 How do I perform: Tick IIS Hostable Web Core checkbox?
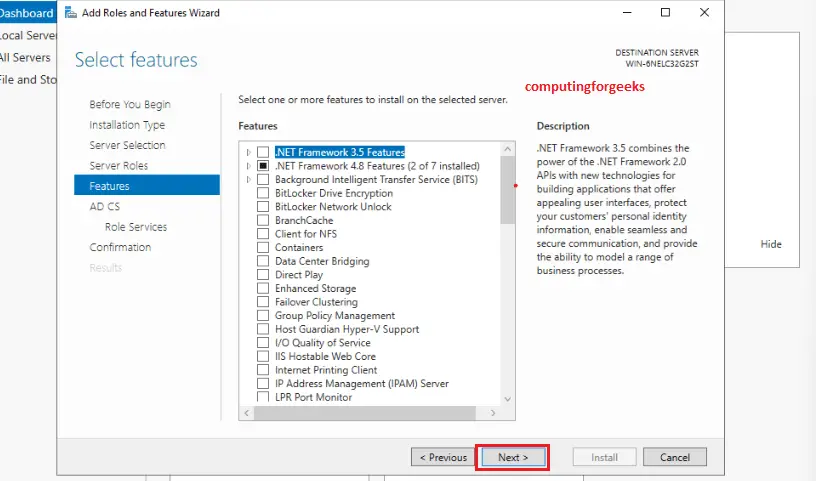point(263,356)
